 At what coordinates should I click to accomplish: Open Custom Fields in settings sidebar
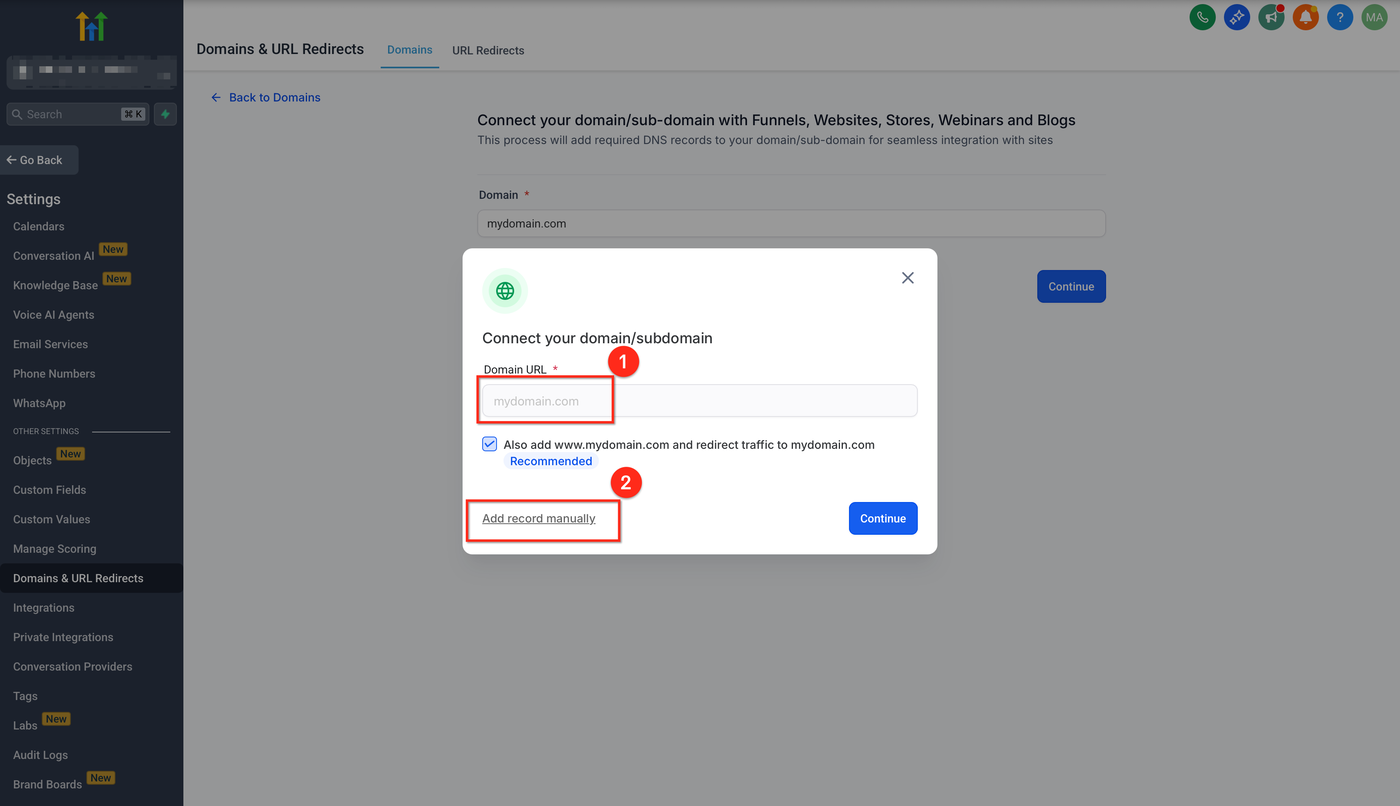click(x=50, y=490)
